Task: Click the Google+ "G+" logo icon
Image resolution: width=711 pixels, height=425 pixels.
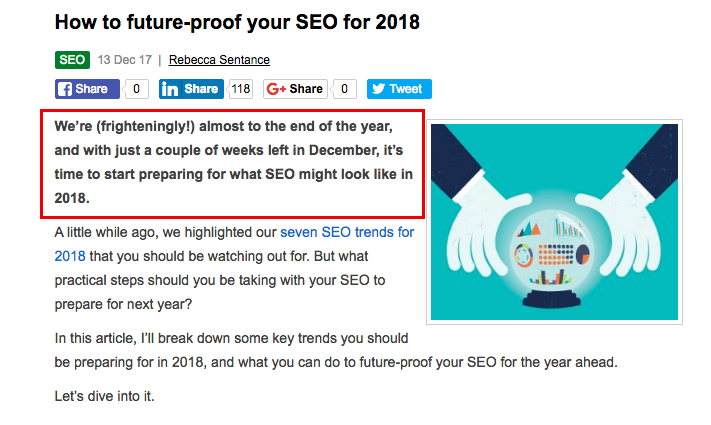Action: (x=277, y=89)
